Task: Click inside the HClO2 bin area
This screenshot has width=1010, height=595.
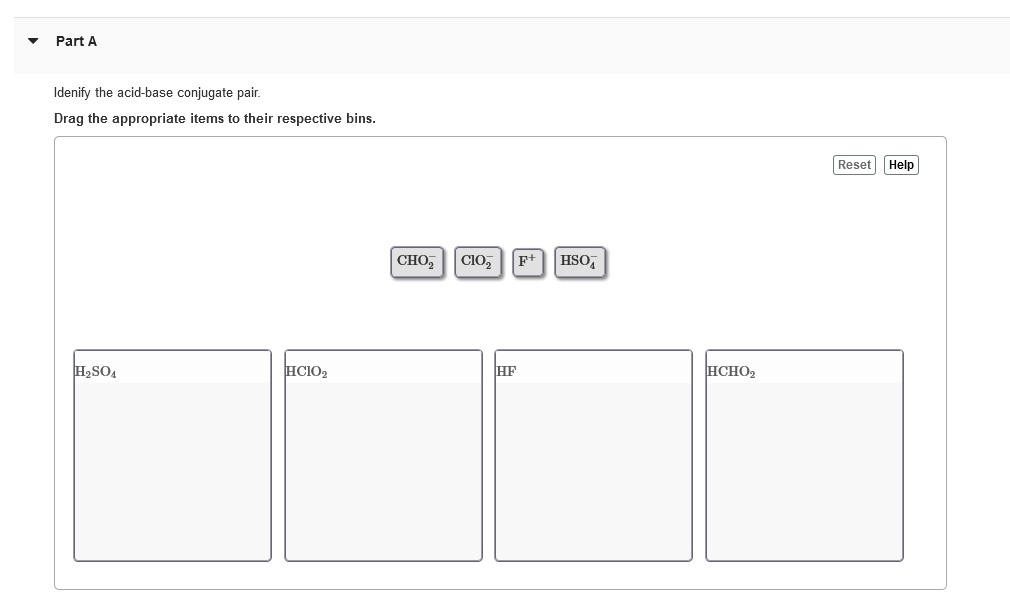Action: 383,465
